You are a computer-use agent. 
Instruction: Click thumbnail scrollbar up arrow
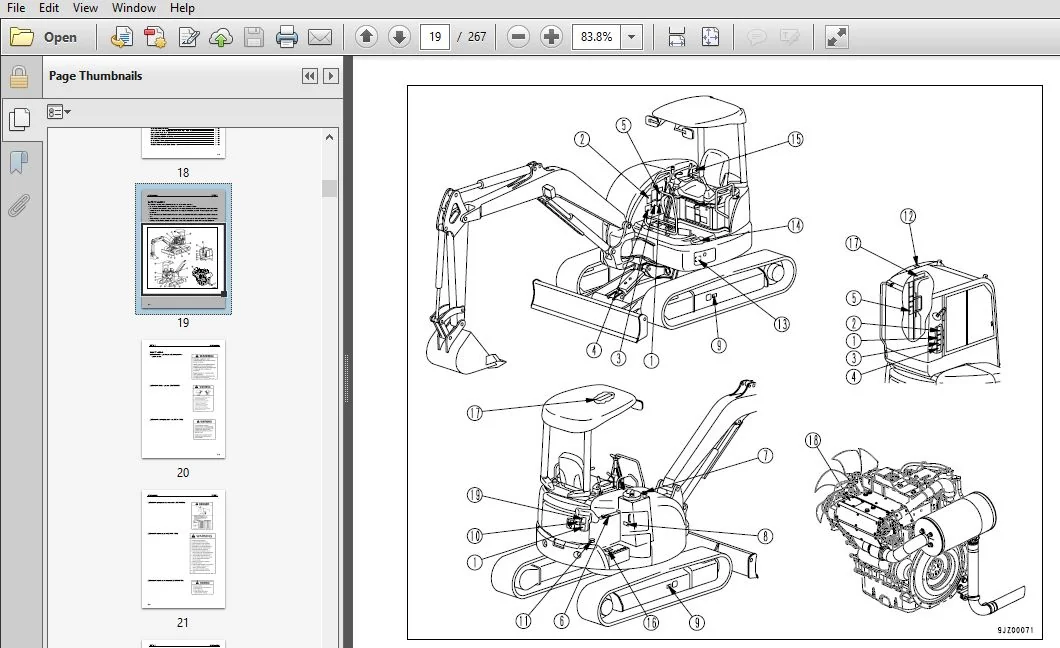coord(329,137)
